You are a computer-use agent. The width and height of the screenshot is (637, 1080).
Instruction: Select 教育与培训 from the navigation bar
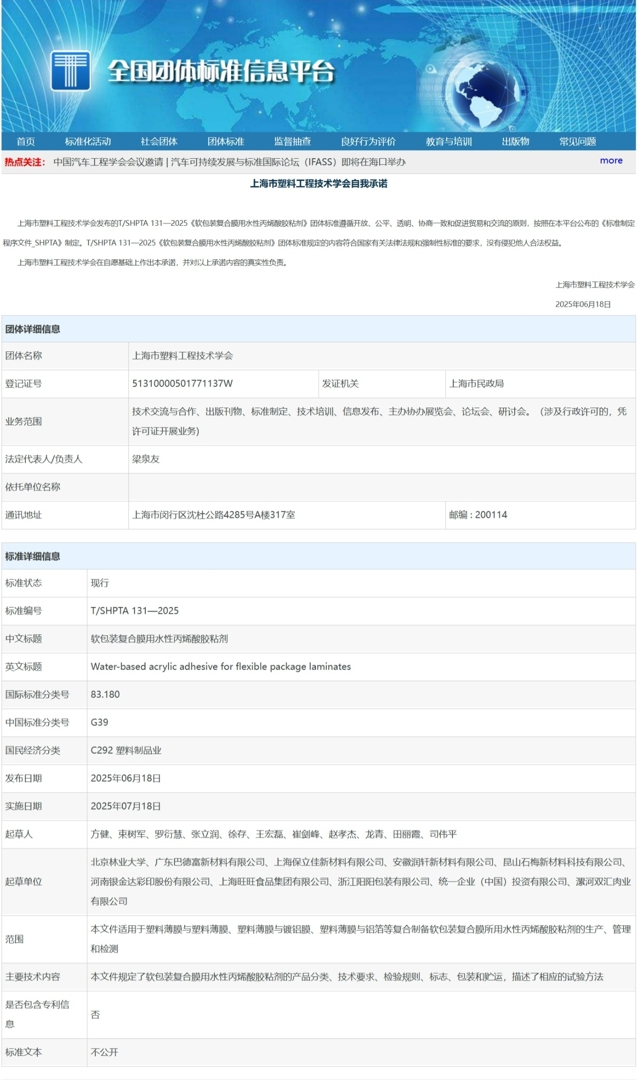448,141
